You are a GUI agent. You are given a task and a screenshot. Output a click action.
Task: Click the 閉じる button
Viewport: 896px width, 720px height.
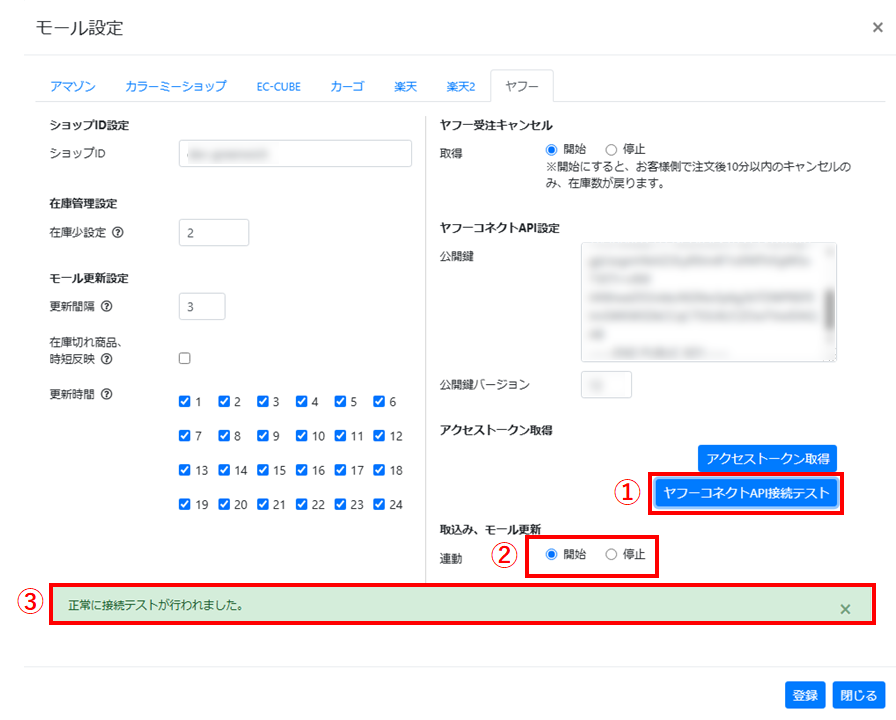click(858, 695)
